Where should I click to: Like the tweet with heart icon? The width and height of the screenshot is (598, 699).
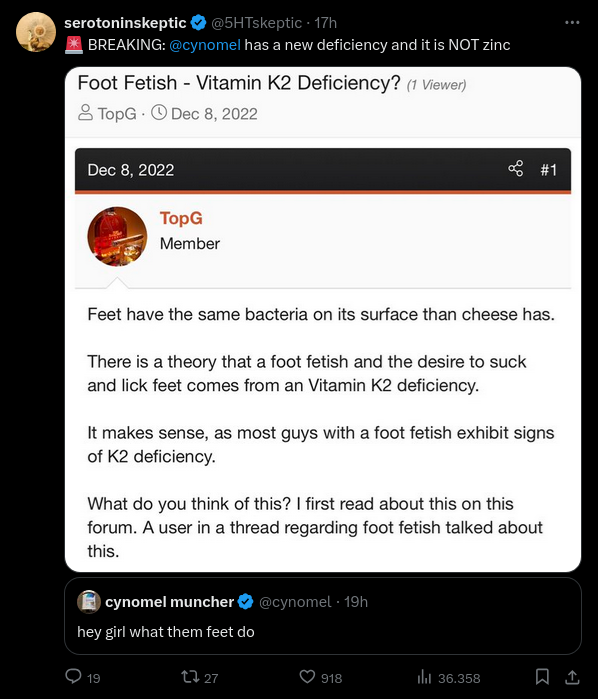pyautogui.click(x=307, y=677)
